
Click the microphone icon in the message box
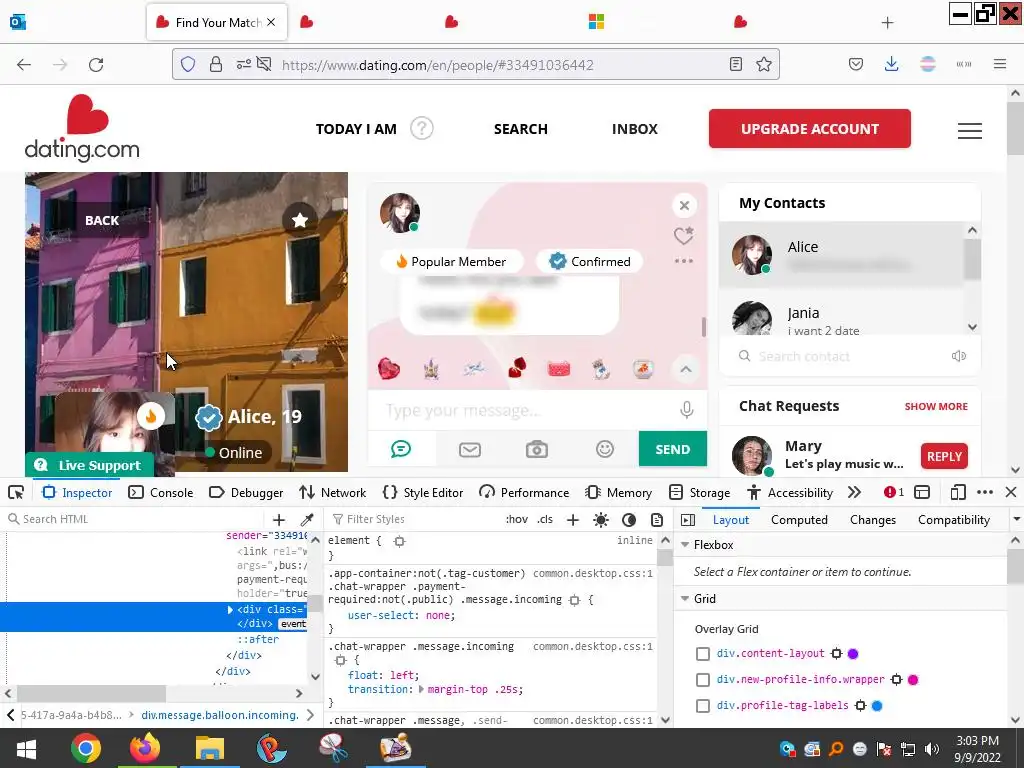click(686, 410)
